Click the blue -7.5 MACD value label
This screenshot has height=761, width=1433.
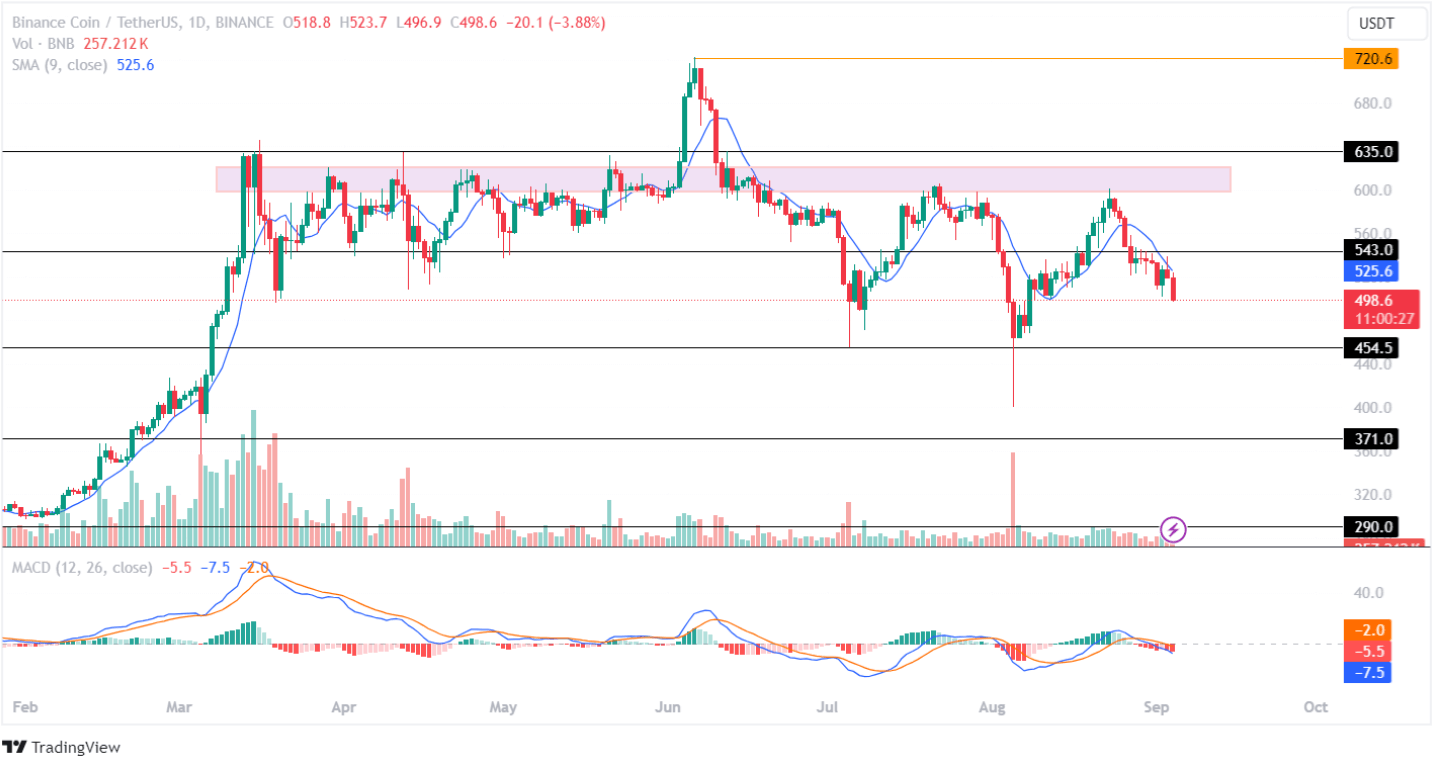coord(1368,671)
